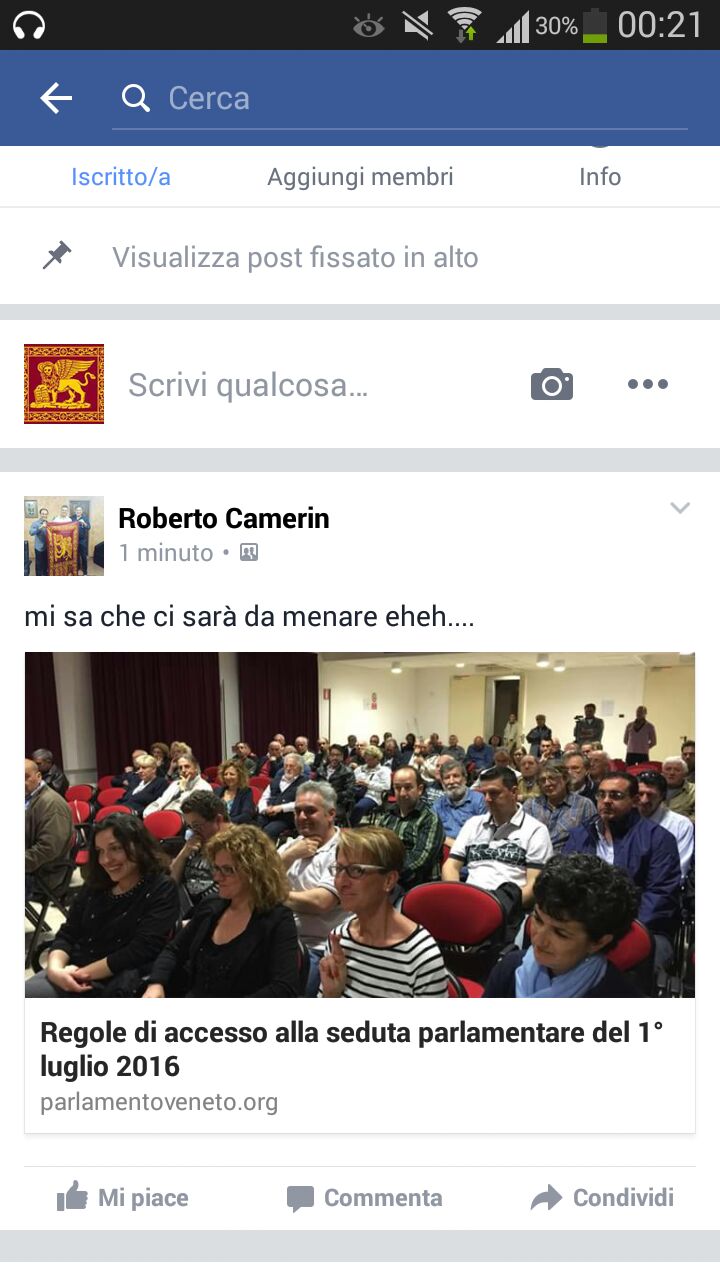The image size is (720, 1280).
Task: Tap the thumbs-up Mi piace icon
Action: coord(72,1196)
